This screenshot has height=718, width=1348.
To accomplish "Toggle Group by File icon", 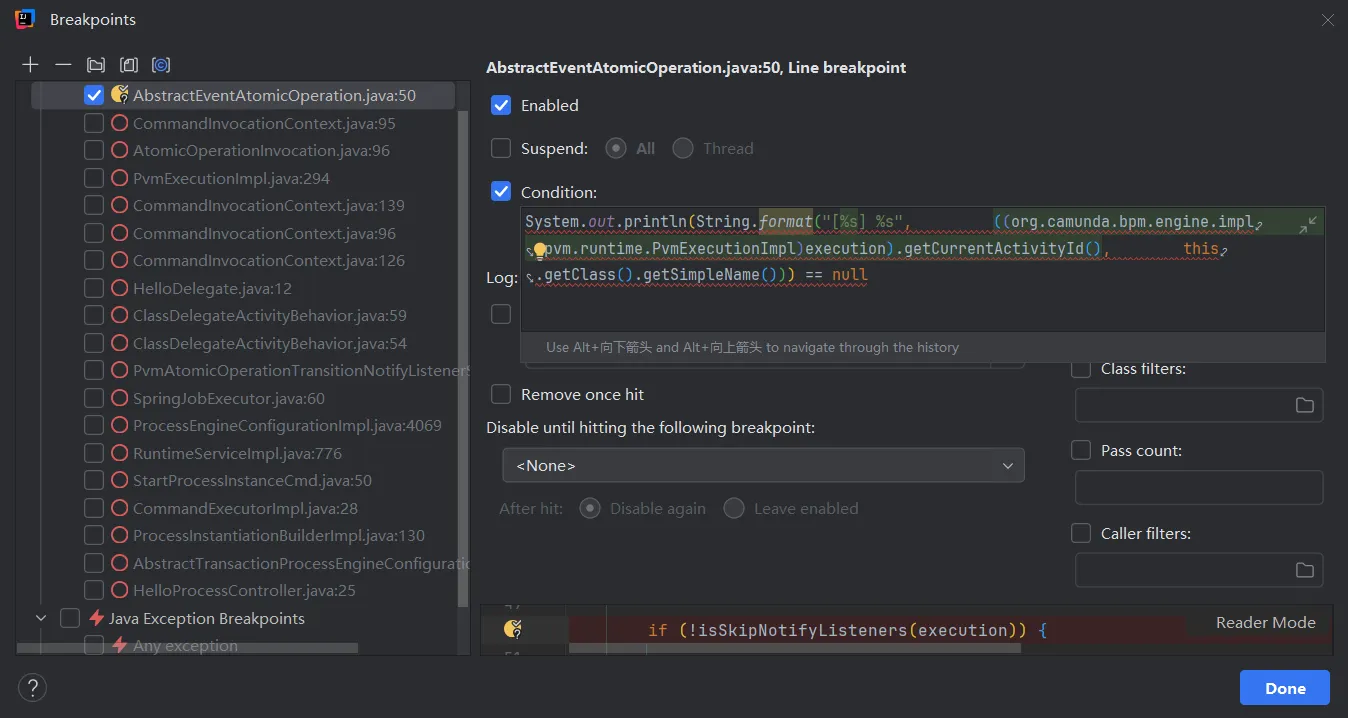I will [x=129, y=65].
